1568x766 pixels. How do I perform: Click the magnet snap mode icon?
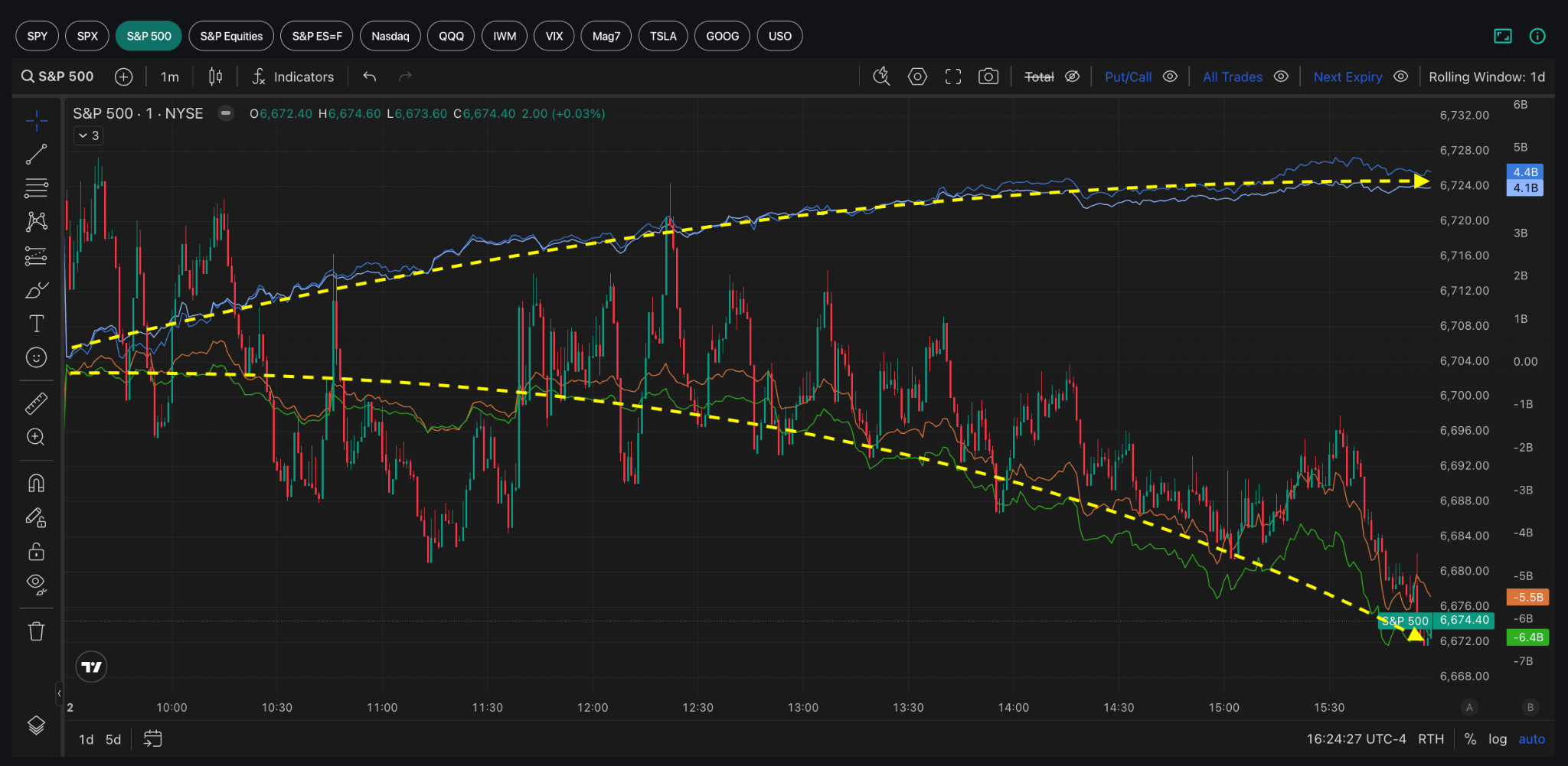pos(36,483)
